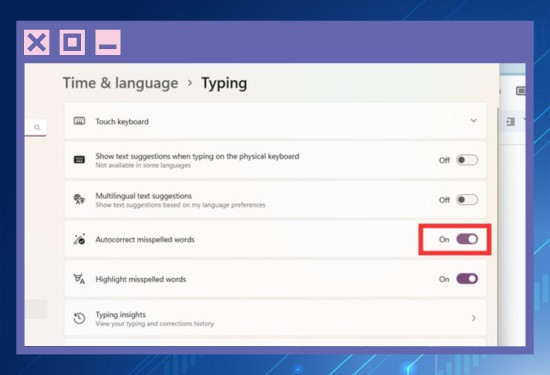Click 'Not available in some languages' text
The width and height of the screenshot is (550, 375).
pyautogui.click(x=143, y=165)
